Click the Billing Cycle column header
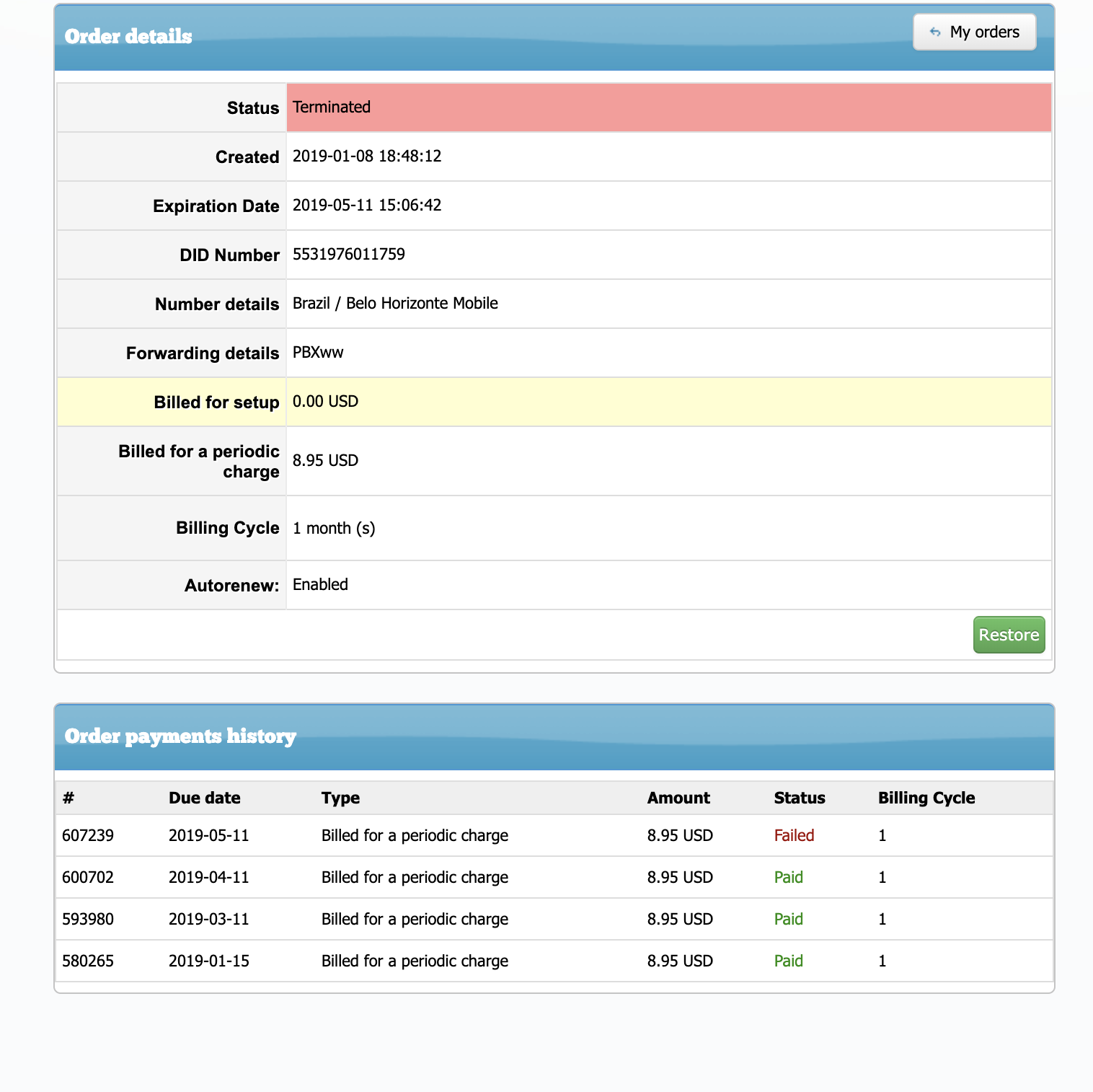The image size is (1093, 1092). click(926, 798)
